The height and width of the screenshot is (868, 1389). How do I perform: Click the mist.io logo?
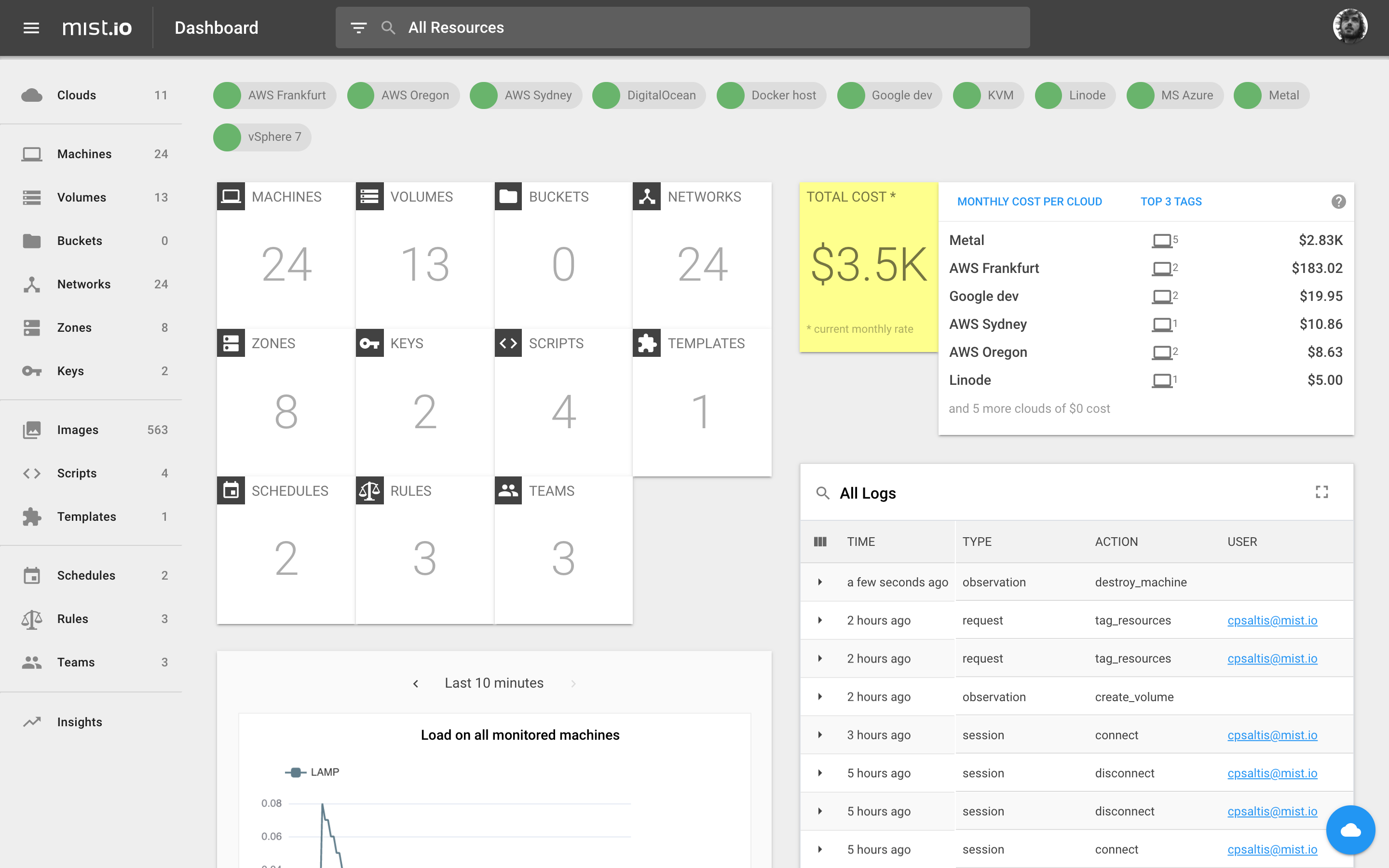tap(97, 27)
